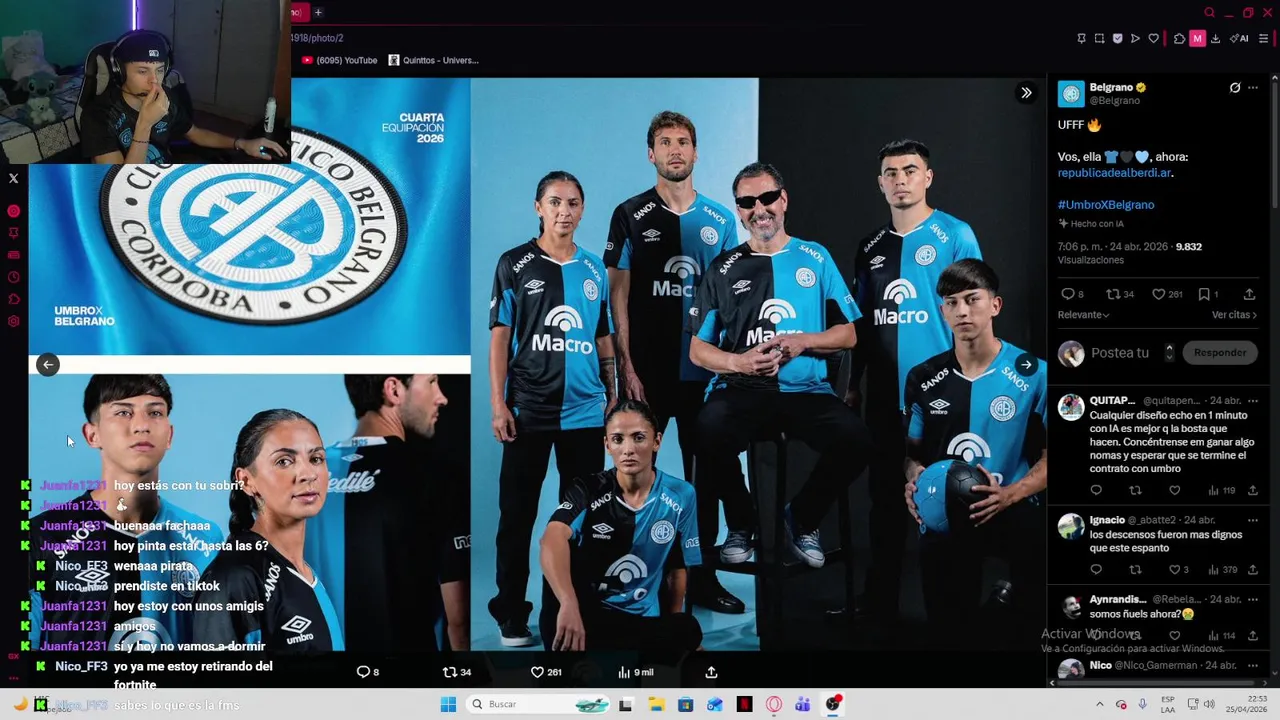The width and height of the screenshot is (1280, 720).
Task: View stats of QUITAP reply showing 119
Action: point(1222,490)
